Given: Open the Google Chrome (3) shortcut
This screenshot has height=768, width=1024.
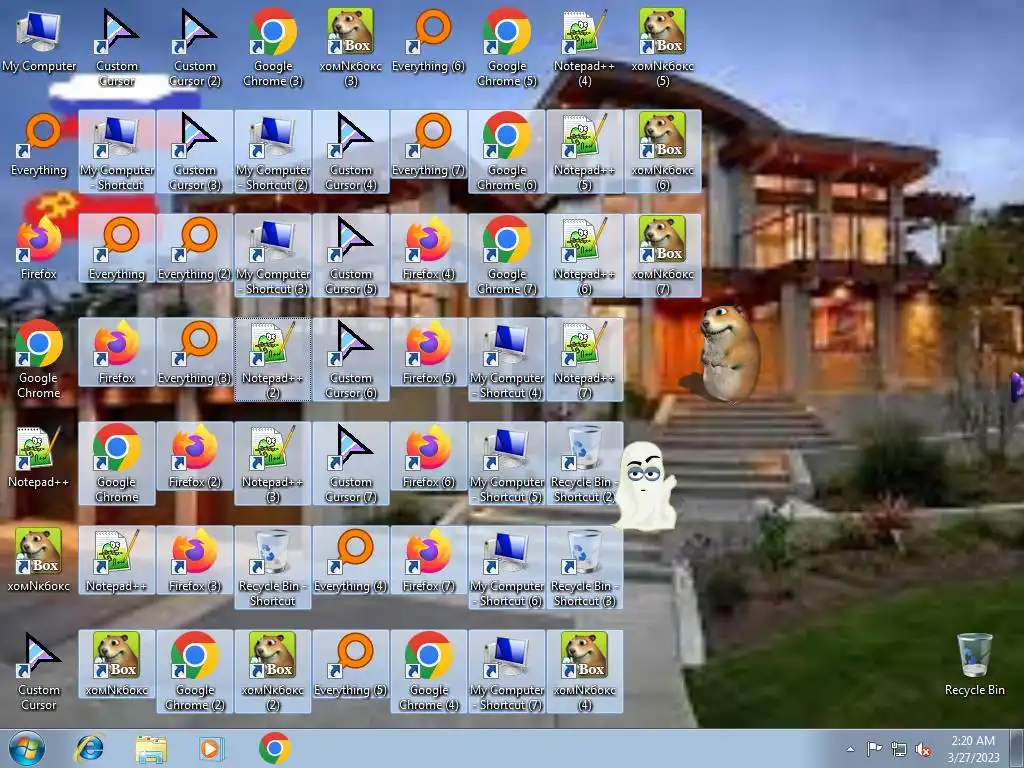Looking at the screenshot, I should [273, 48].
